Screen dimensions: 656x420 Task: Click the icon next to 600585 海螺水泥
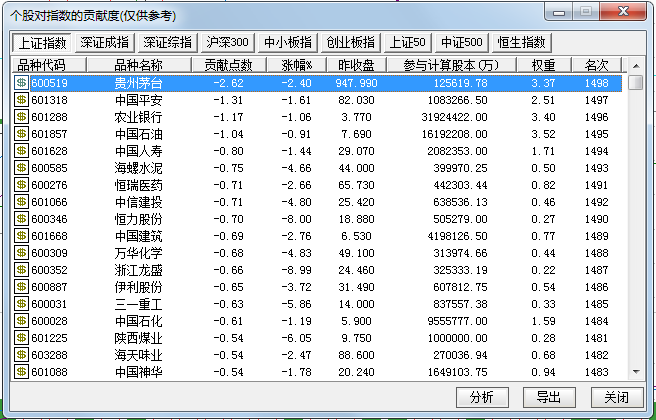coord(21,168)
